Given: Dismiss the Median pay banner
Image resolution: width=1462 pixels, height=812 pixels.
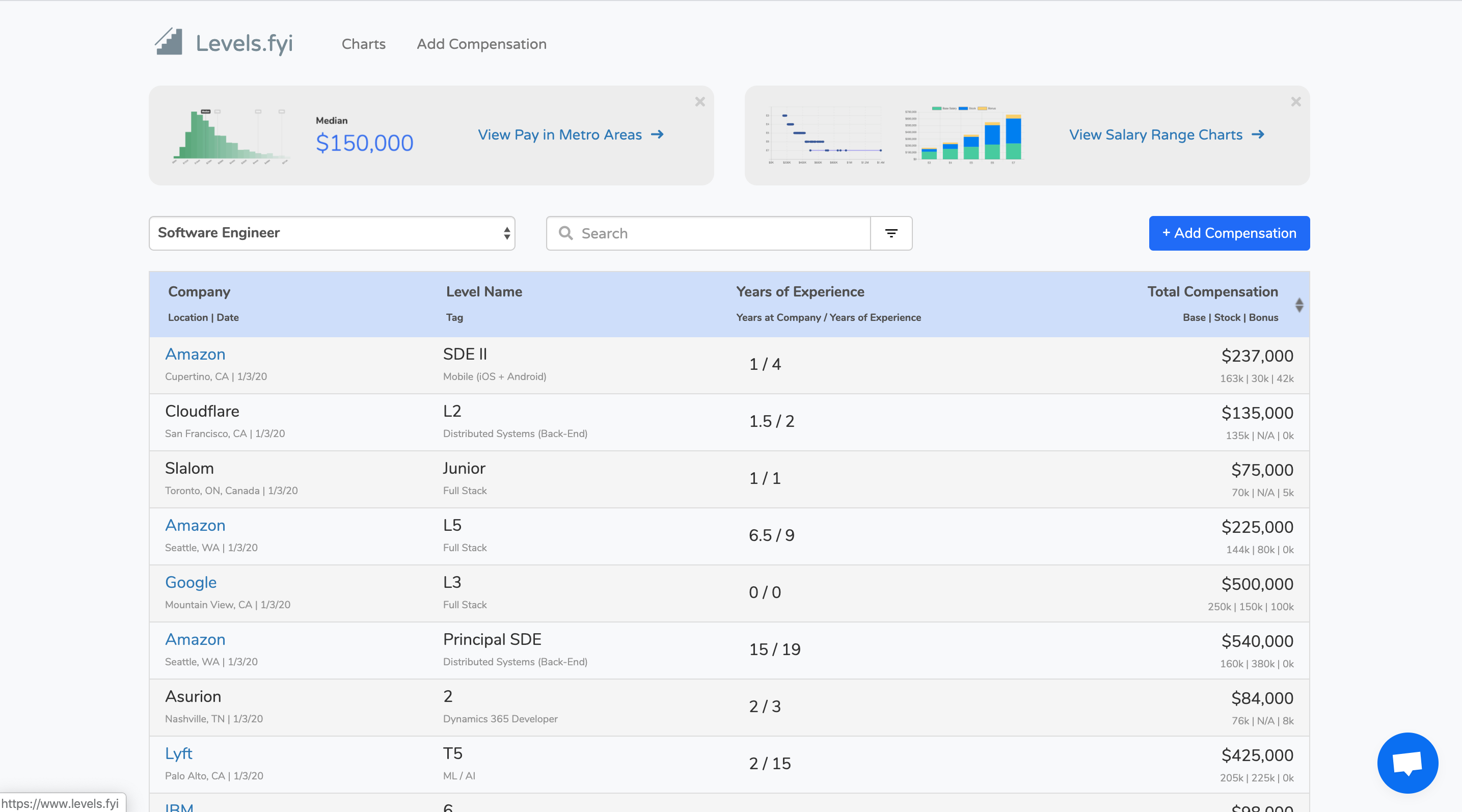Looking at the screenshot, I should pyautogui.click(x=700, y=101).
